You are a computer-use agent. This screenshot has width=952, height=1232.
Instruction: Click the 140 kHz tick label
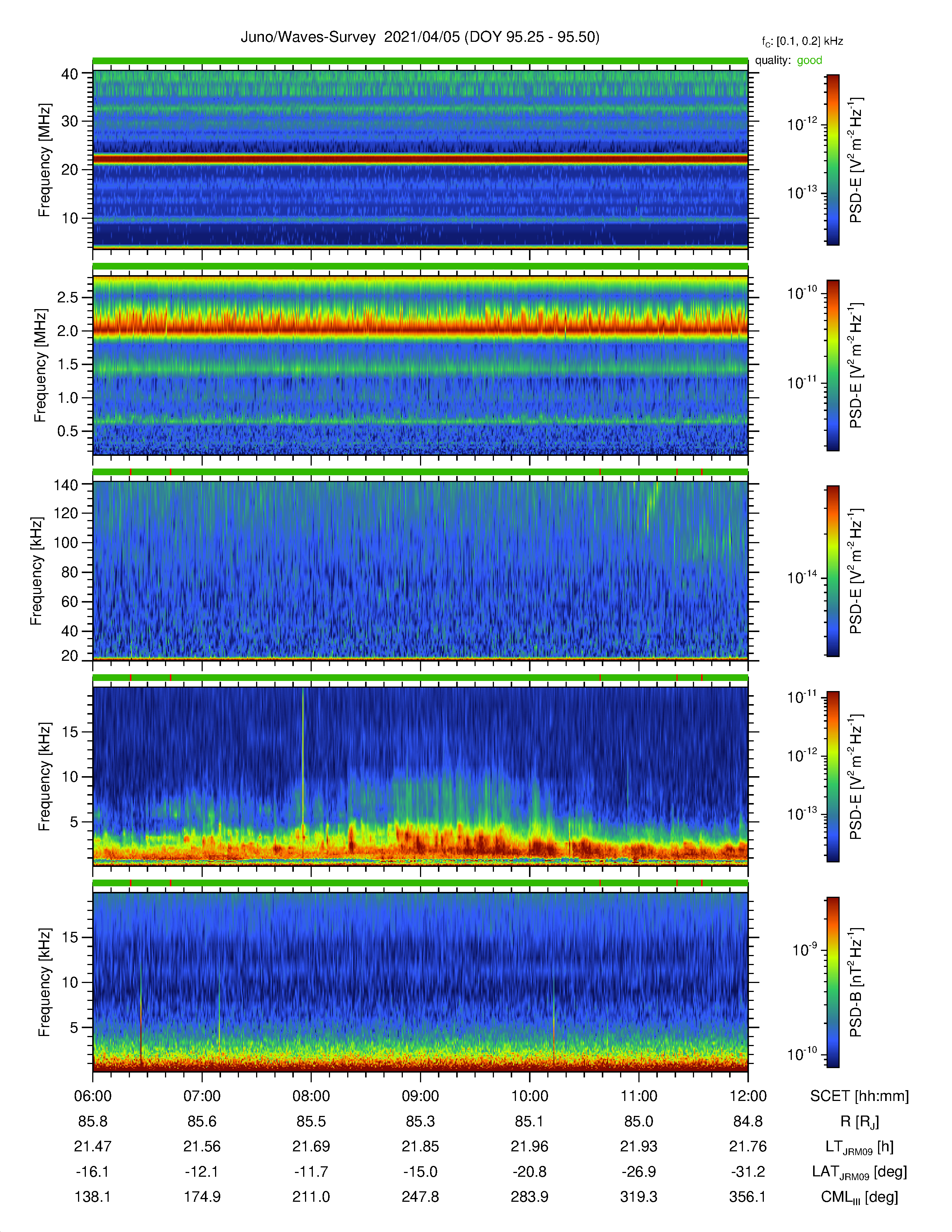pos(65,485)
